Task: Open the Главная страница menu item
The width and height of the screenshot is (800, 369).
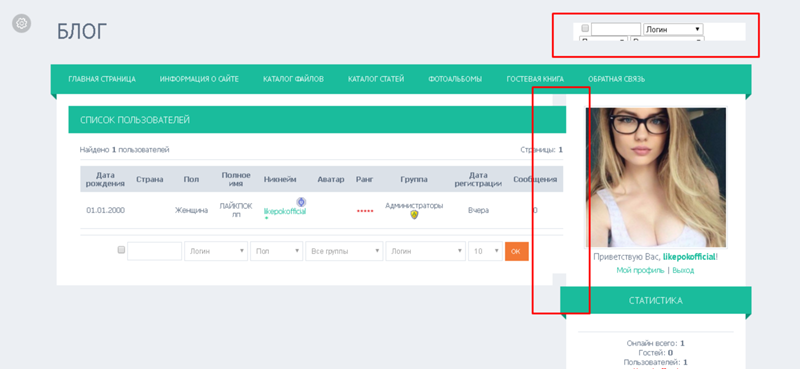Action: tap(102, 79)
